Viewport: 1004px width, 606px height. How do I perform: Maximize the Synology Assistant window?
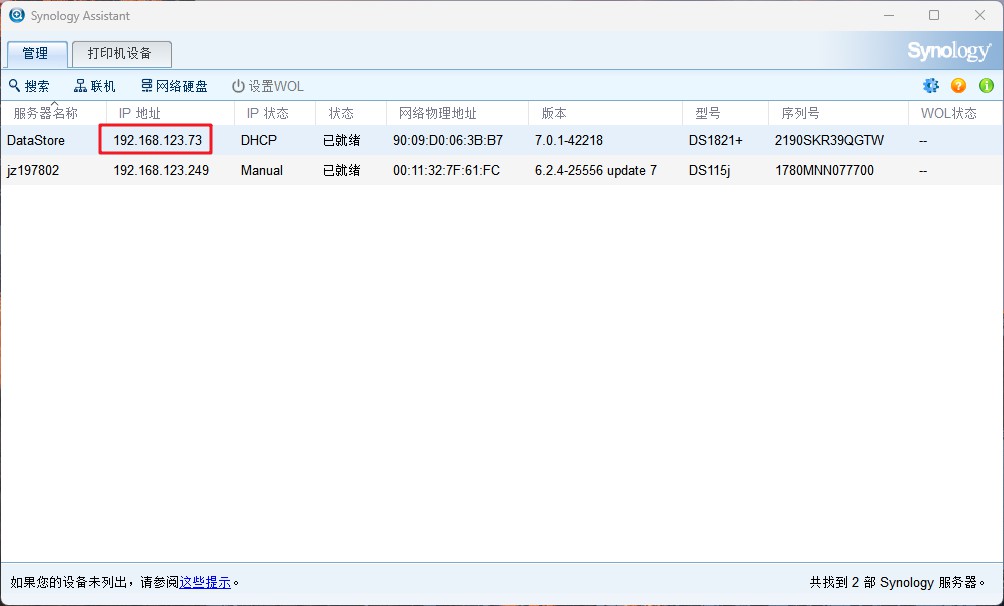pos(934,15)
